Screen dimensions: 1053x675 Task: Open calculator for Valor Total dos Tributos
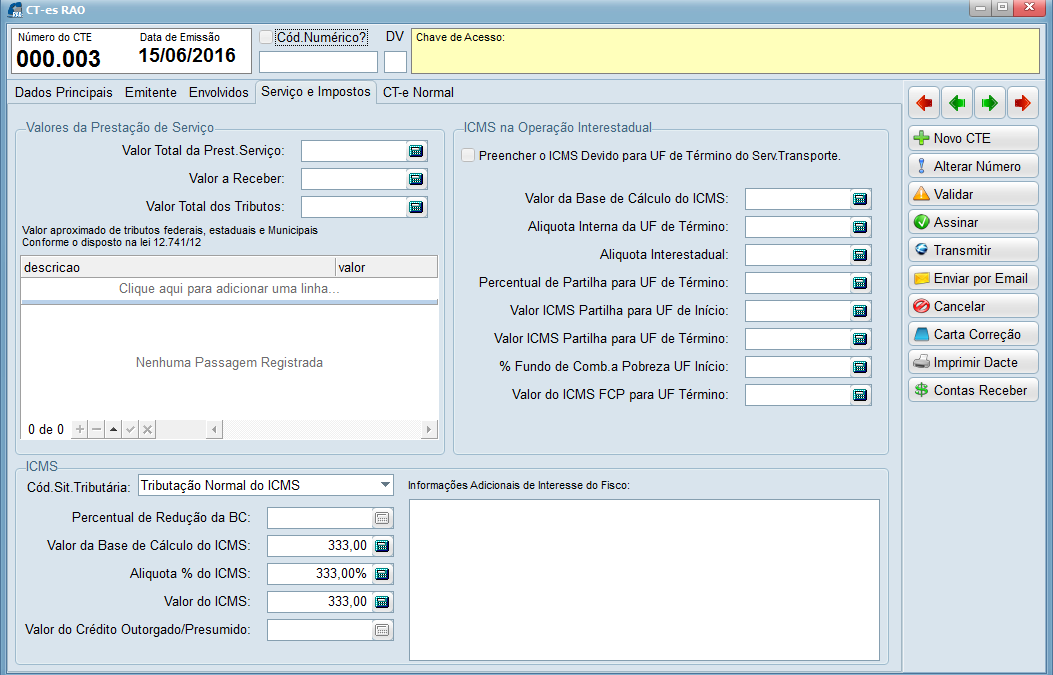coord(416,207)
